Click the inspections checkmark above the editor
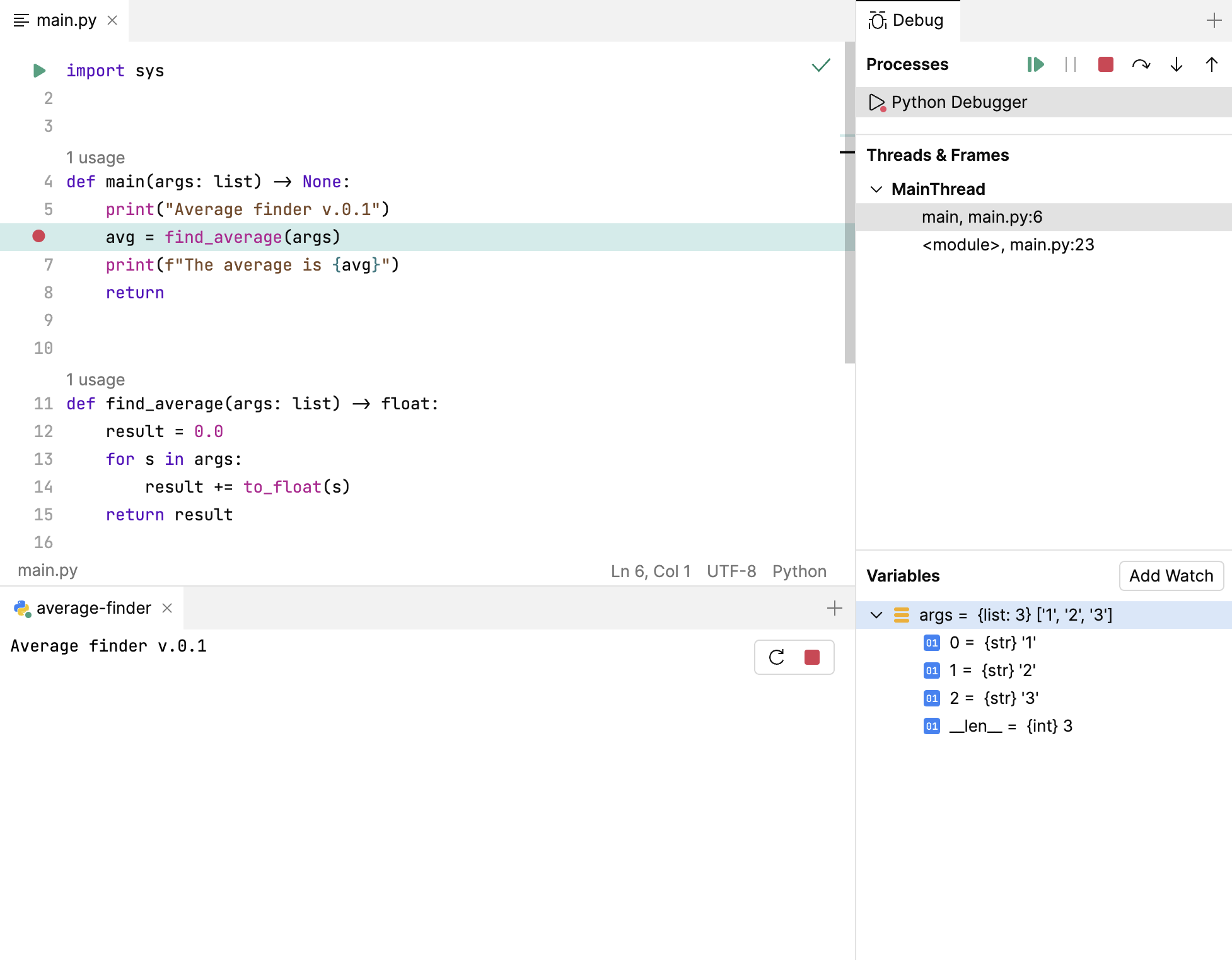The width and height of the screenshot is (1232, 960). [x=820, y=65]
